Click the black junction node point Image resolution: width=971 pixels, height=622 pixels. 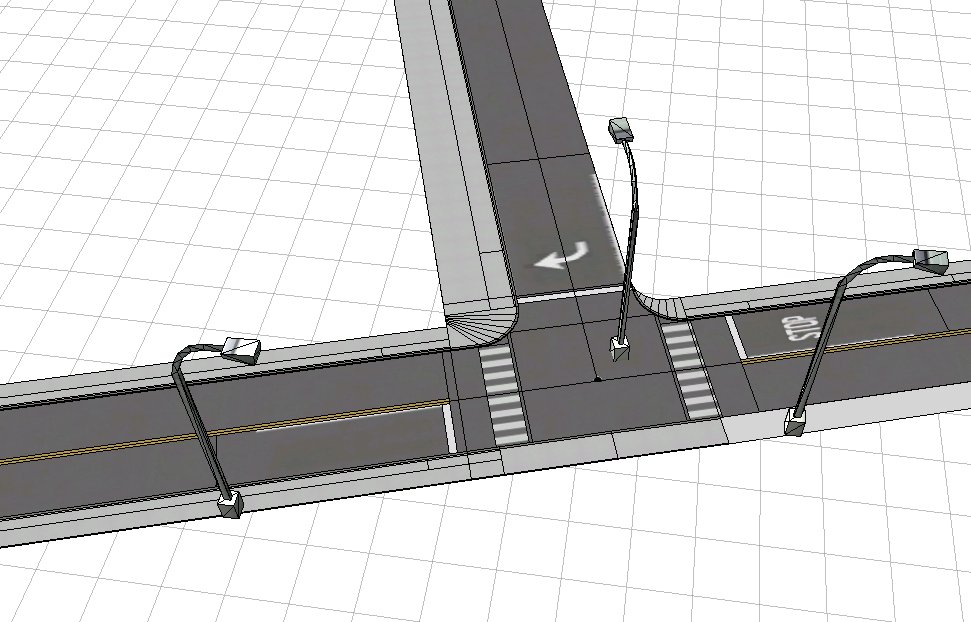click(x=597, y=379)
